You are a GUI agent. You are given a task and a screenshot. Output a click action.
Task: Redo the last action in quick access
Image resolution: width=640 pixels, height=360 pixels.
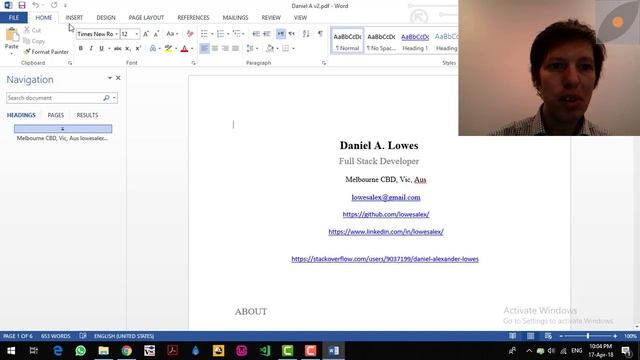click(54, 5)
